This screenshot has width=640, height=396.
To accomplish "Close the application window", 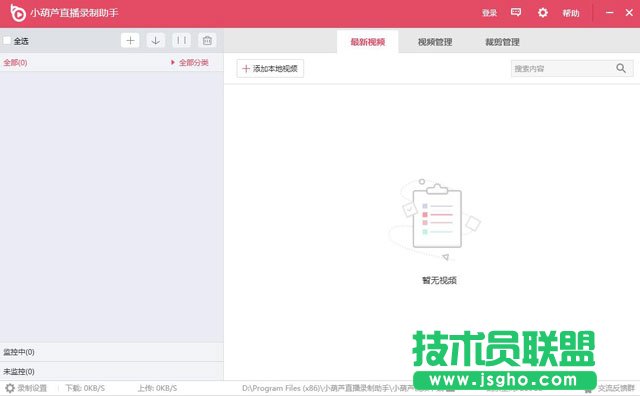I will click(629, 13).
